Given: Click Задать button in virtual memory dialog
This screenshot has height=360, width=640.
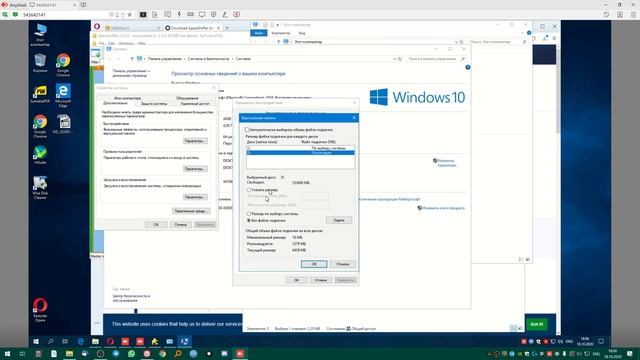Looking at the screenshot, I should pos(339,220).
